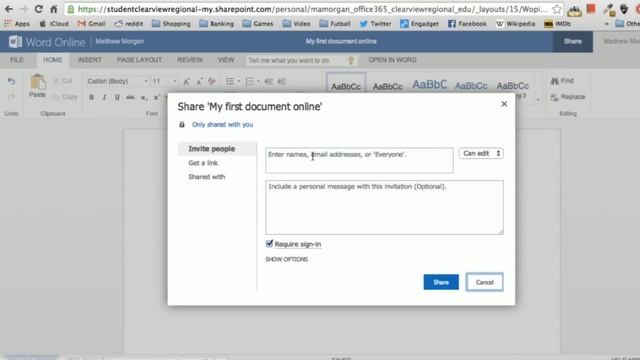The image size is (640, 360).
Task: Switch to the PAGE LAYOUT tab
Action: (x=139, y=60)
